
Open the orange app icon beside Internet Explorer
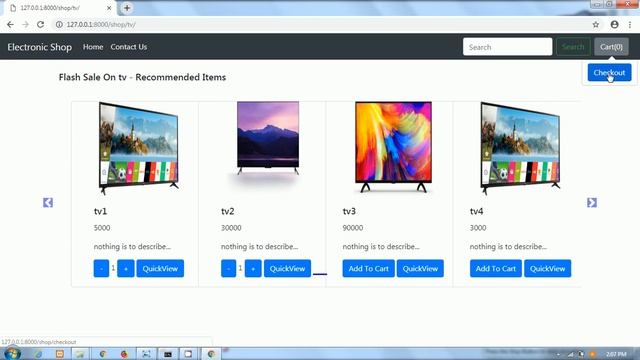(60, 354)
